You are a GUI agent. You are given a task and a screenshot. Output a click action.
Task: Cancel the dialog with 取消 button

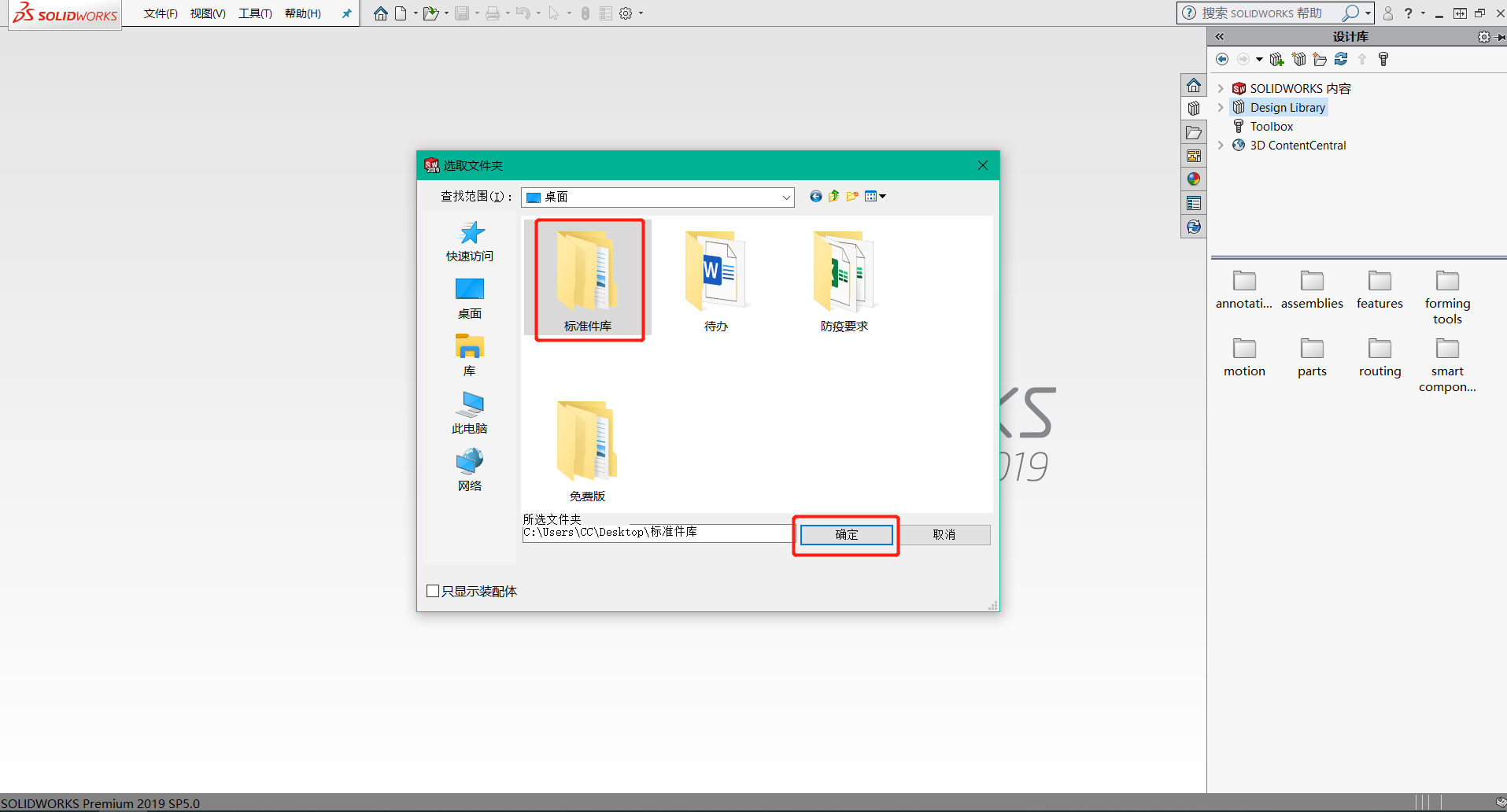[x=944, y=534]
